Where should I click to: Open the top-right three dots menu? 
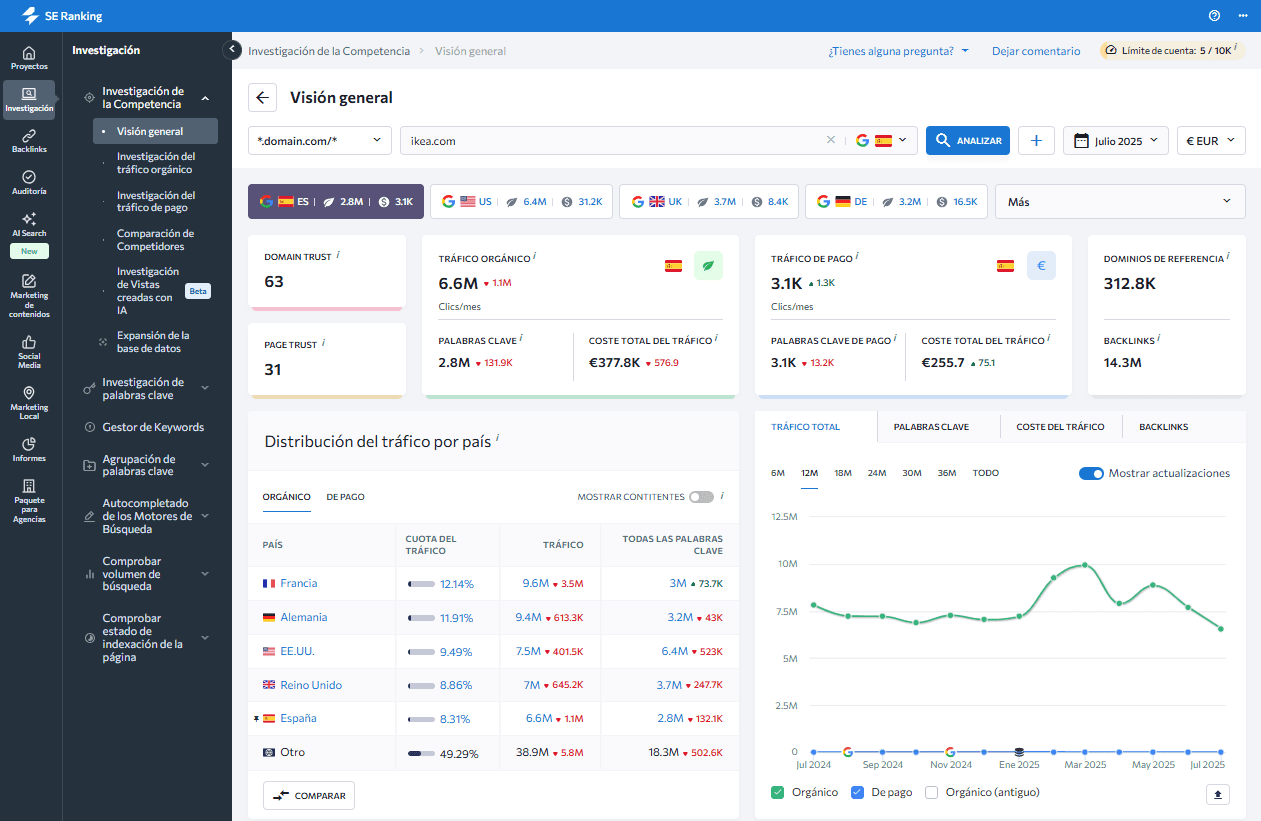pyautogui.click(x=1243, y=15)
